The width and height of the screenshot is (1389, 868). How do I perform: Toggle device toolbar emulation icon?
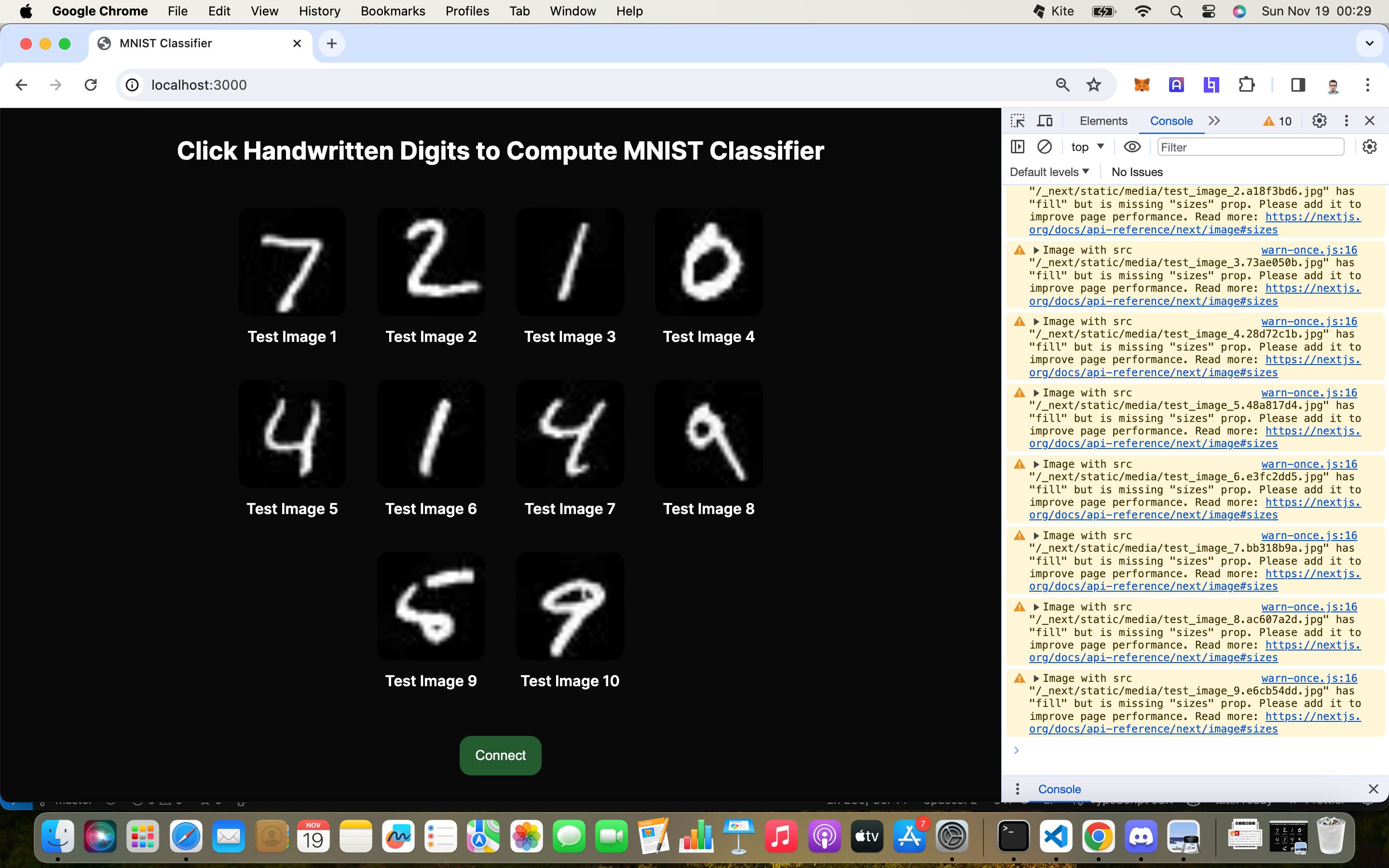(x=1044, y=120)
